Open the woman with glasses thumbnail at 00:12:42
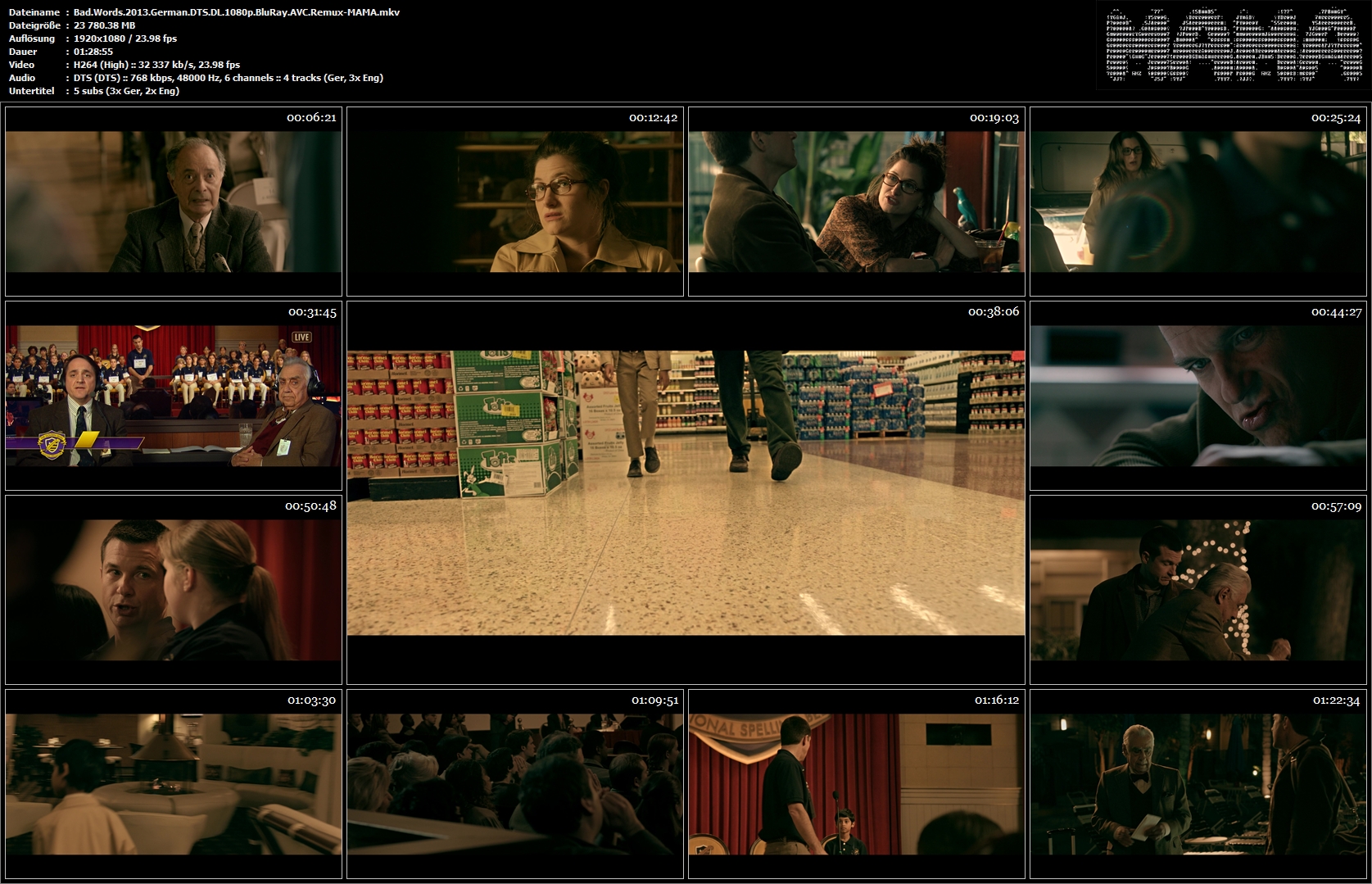This screenshot has height=884, width=1372. click(x=515, y=202)
